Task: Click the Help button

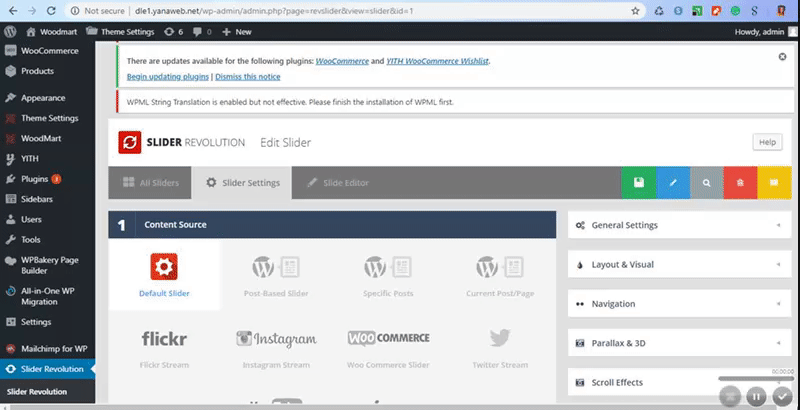Action: coord(767,142)
